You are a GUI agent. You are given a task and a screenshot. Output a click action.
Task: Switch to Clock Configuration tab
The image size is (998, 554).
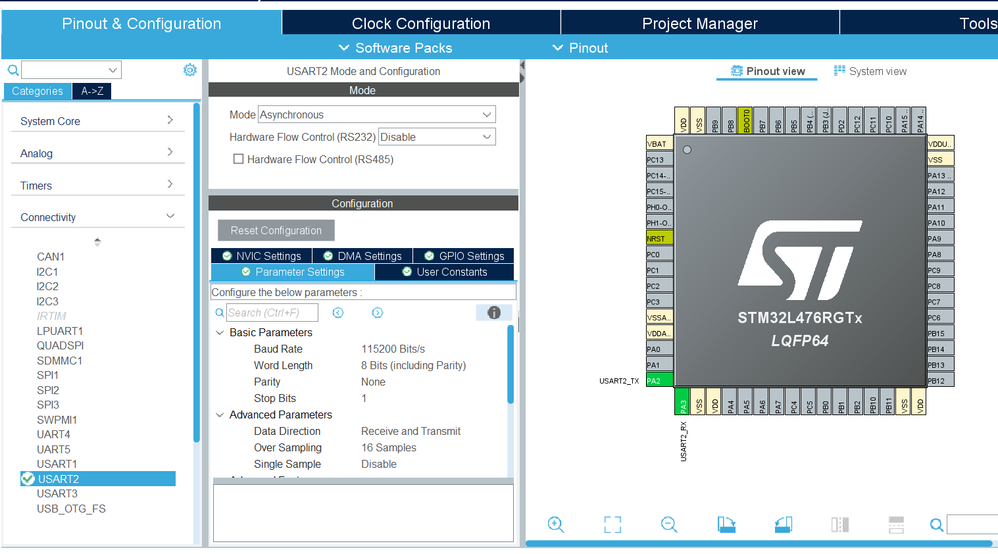(x=421, y=24)
